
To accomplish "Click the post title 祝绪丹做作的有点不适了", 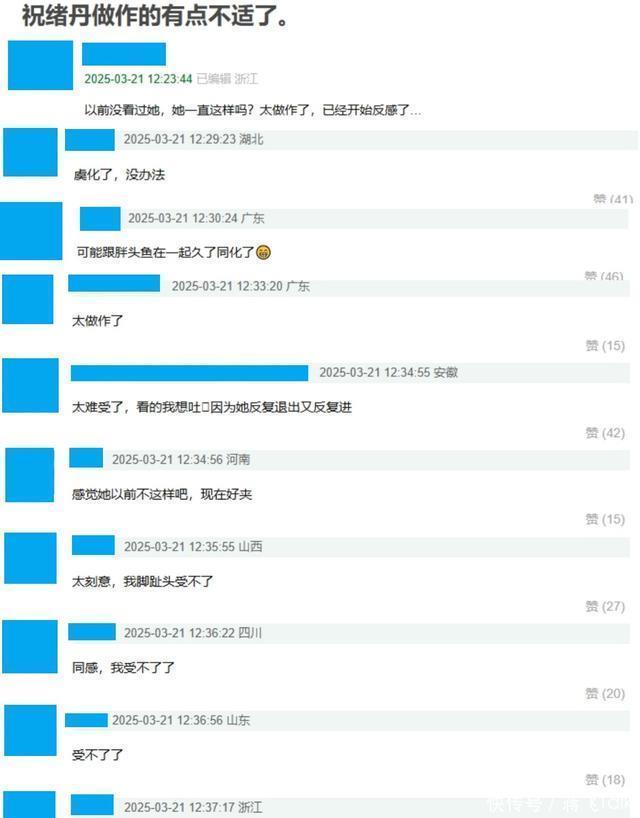I will 155,16.
